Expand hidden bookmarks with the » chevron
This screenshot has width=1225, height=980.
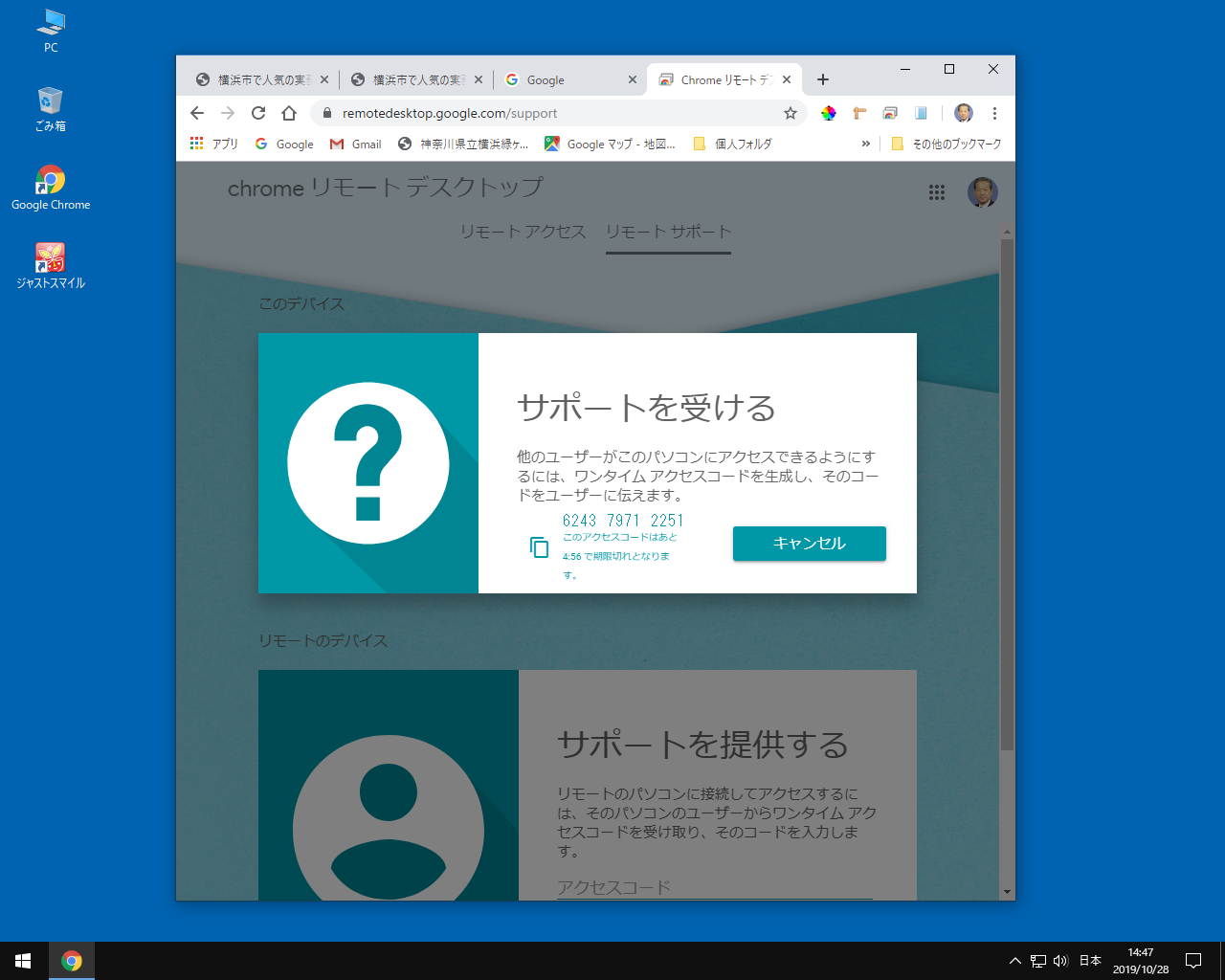pos(866,144)
